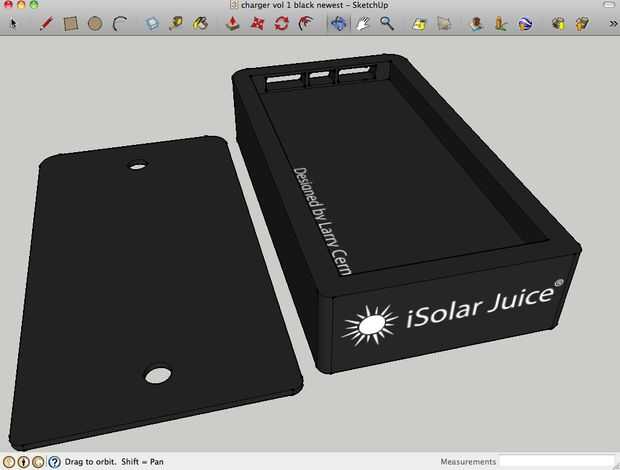Click the small upper hole in the lid

(x=138, y=166)
